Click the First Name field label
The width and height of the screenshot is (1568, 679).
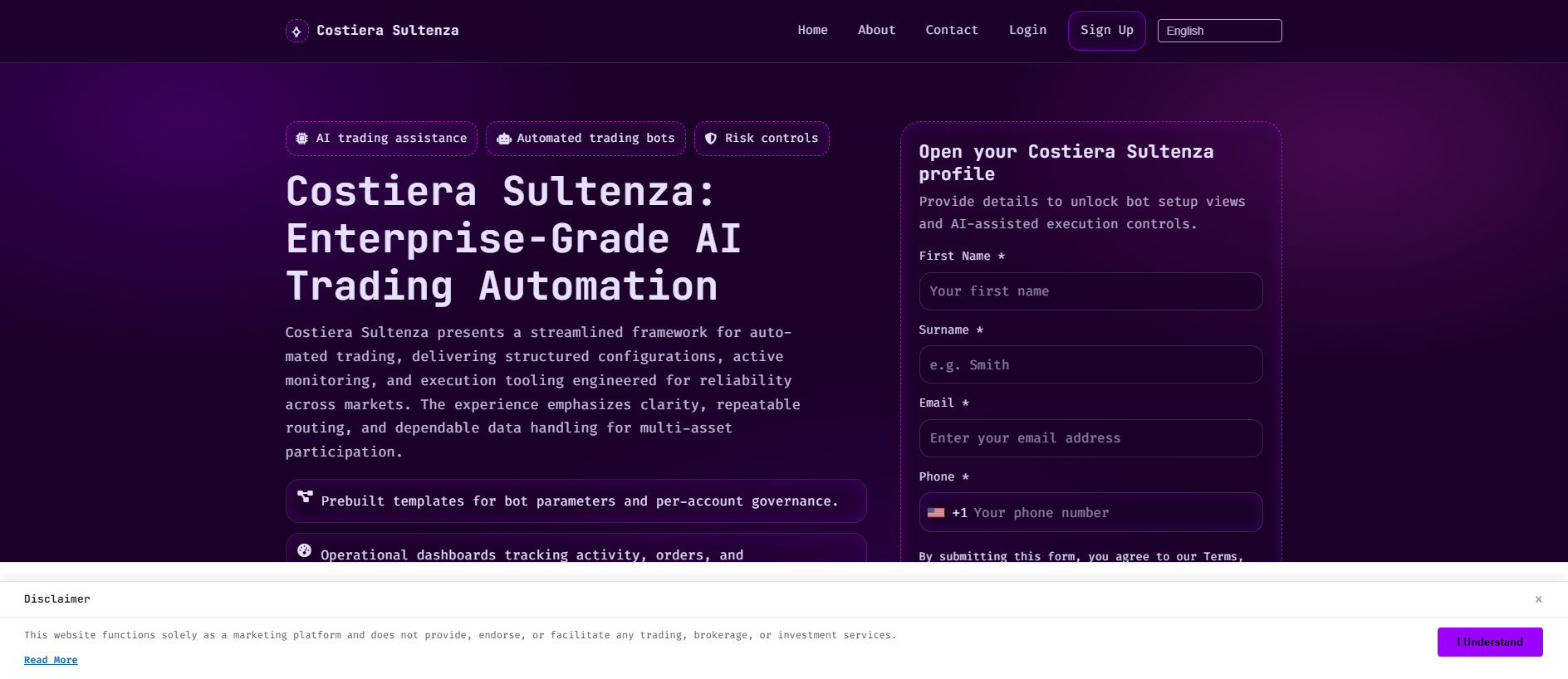pos(962,256)
